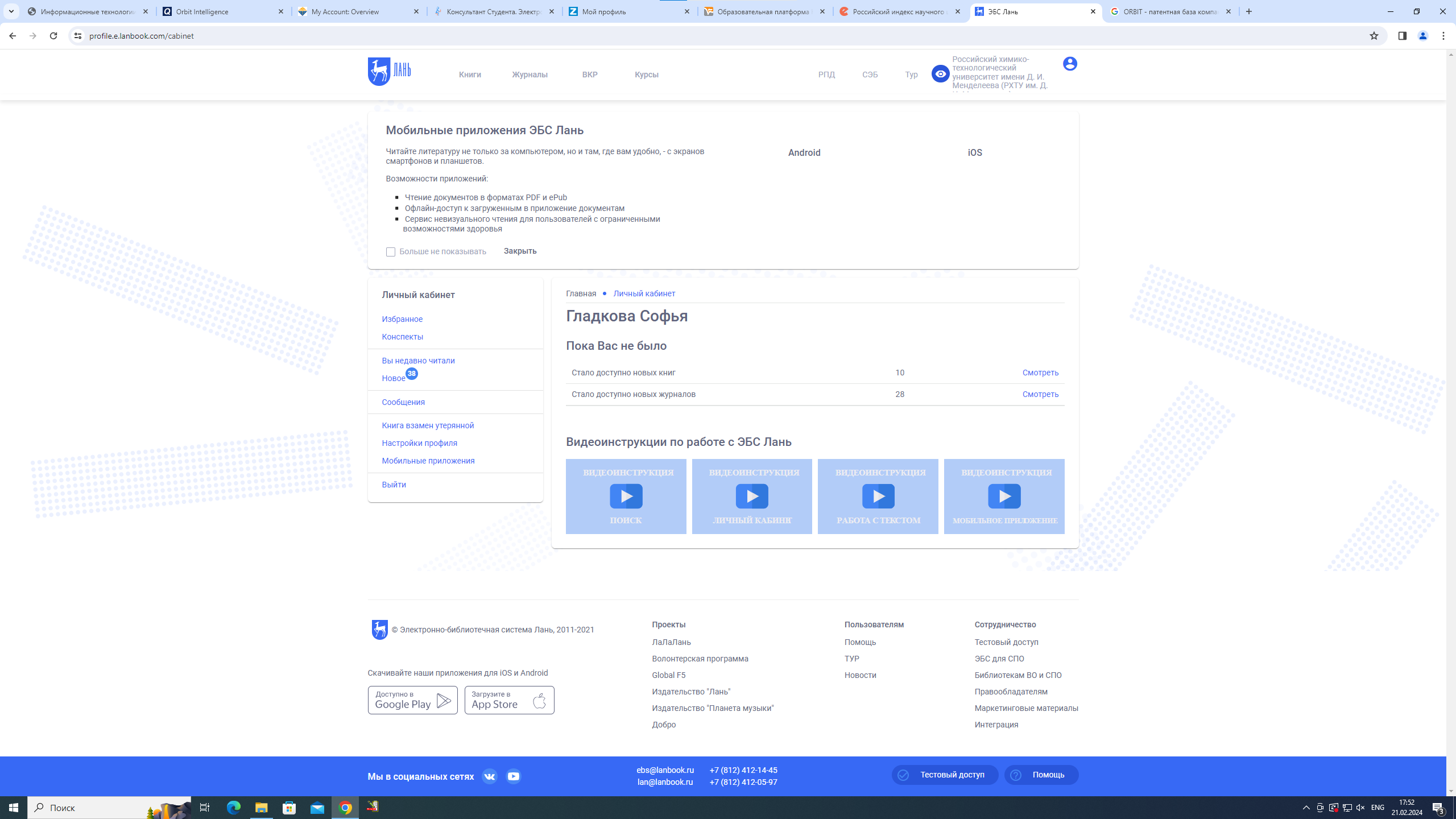
Task: Reload the page with the refresh icon
Action: (x=53, y=36)
